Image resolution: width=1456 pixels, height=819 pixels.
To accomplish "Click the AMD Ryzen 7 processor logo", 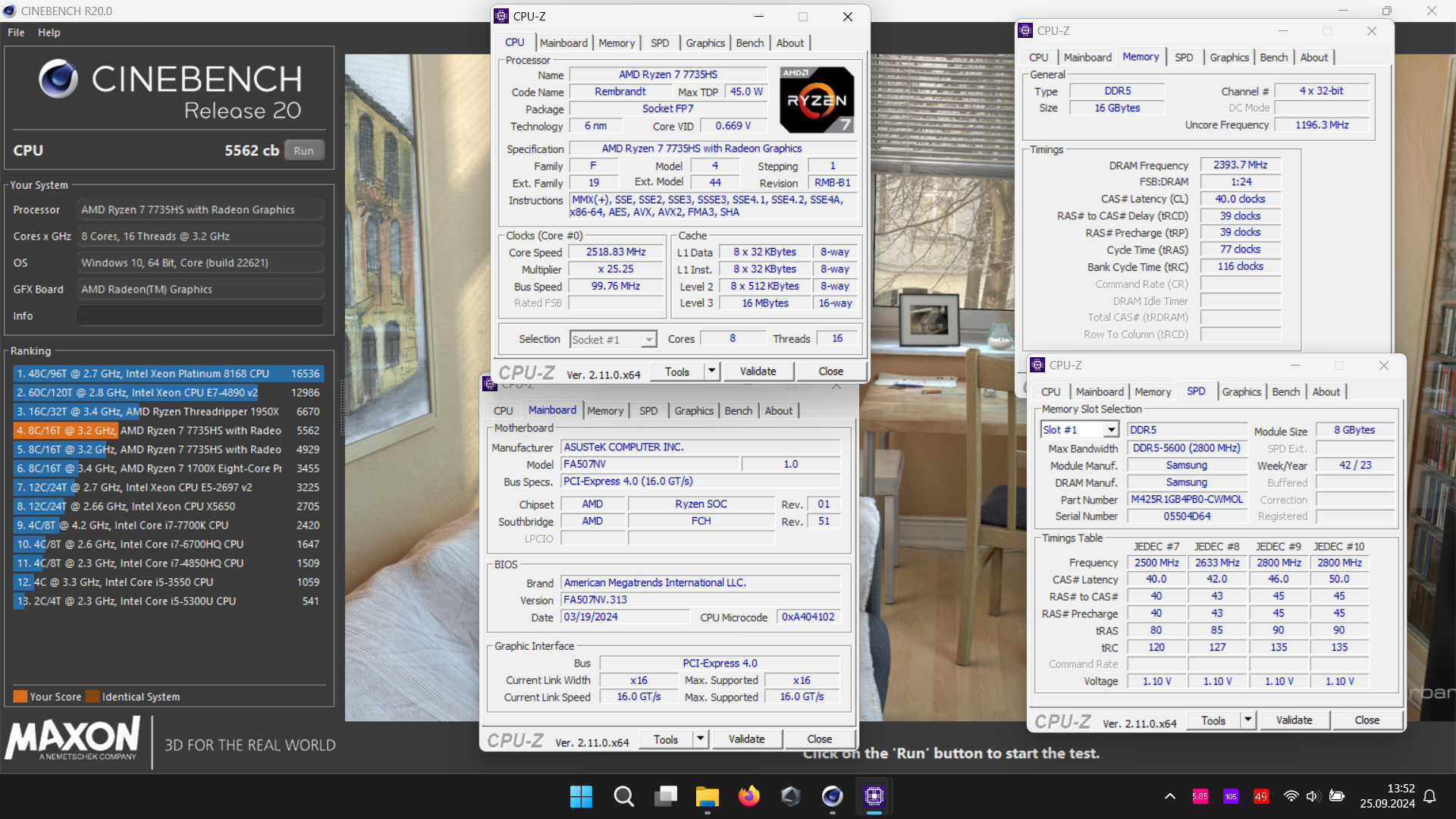I will tap(817, 99).
